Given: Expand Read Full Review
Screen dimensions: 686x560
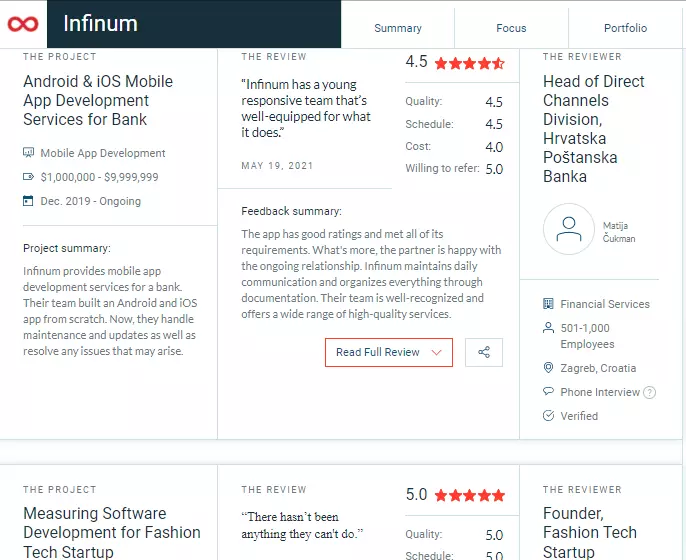Looking at the screenshot, I should [388, 352].
